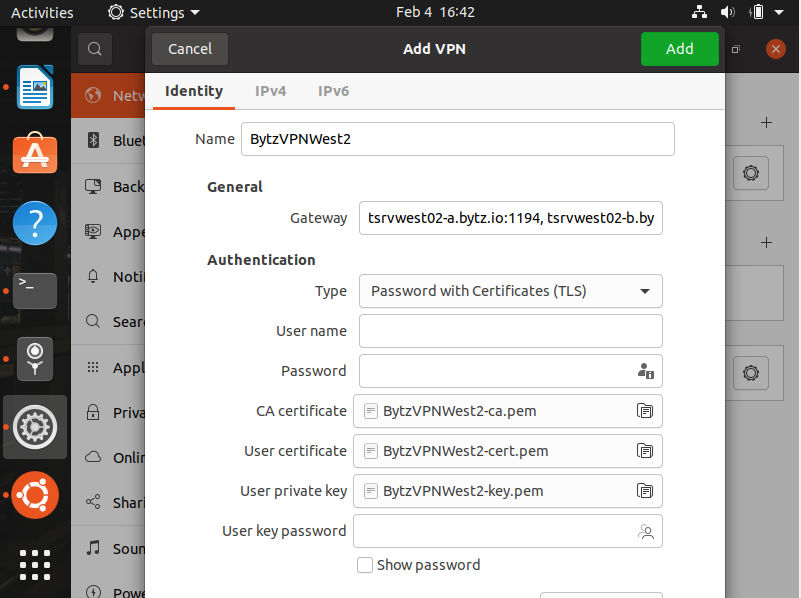Click the file chooser icon for User private key
Screen dimensions: 801x598
[x=645, y=491]
